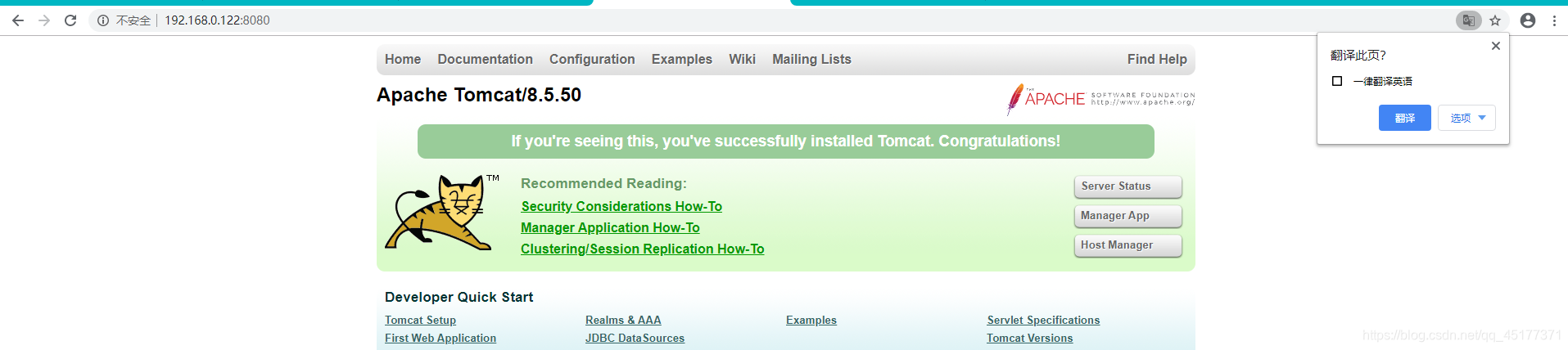Open Clustering/Session Replication How-To link
Screen dimensions: 1568x350
(643, 249)
